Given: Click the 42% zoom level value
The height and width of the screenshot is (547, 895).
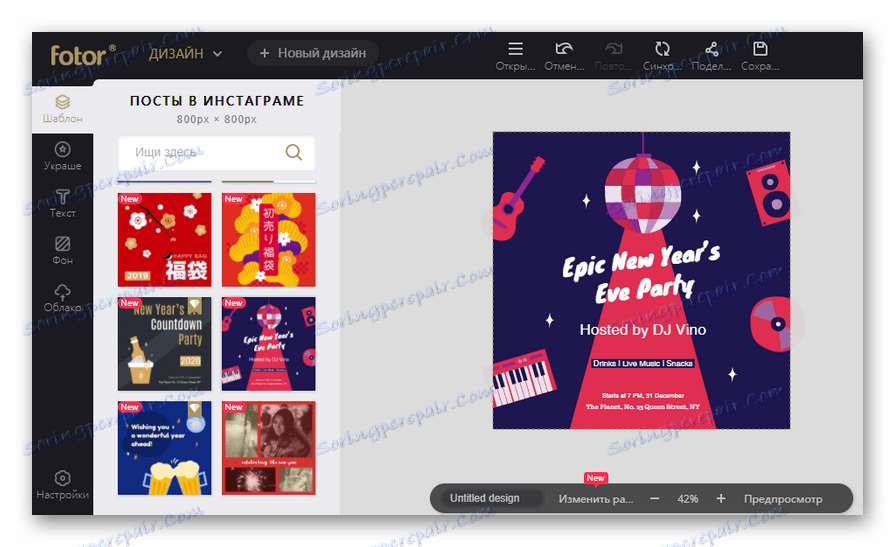Looking at the screenshot, I should click(x=688, y=499).
